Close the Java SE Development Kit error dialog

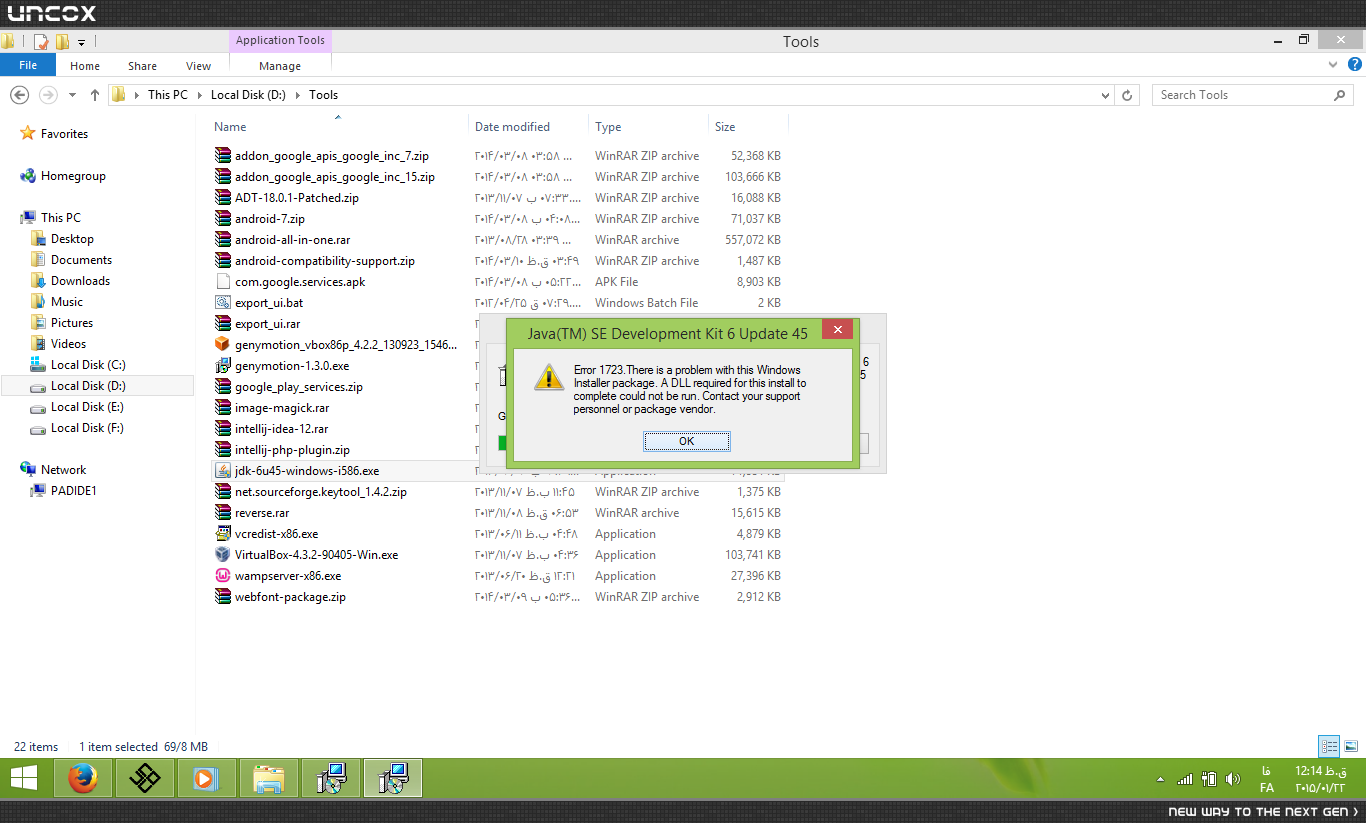coord(837,329)
